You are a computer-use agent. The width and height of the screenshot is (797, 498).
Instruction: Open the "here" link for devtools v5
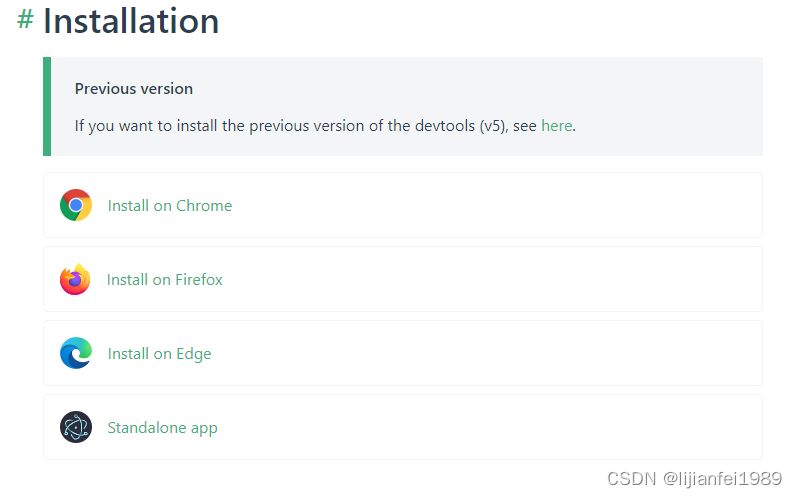(x=556, y=126)
